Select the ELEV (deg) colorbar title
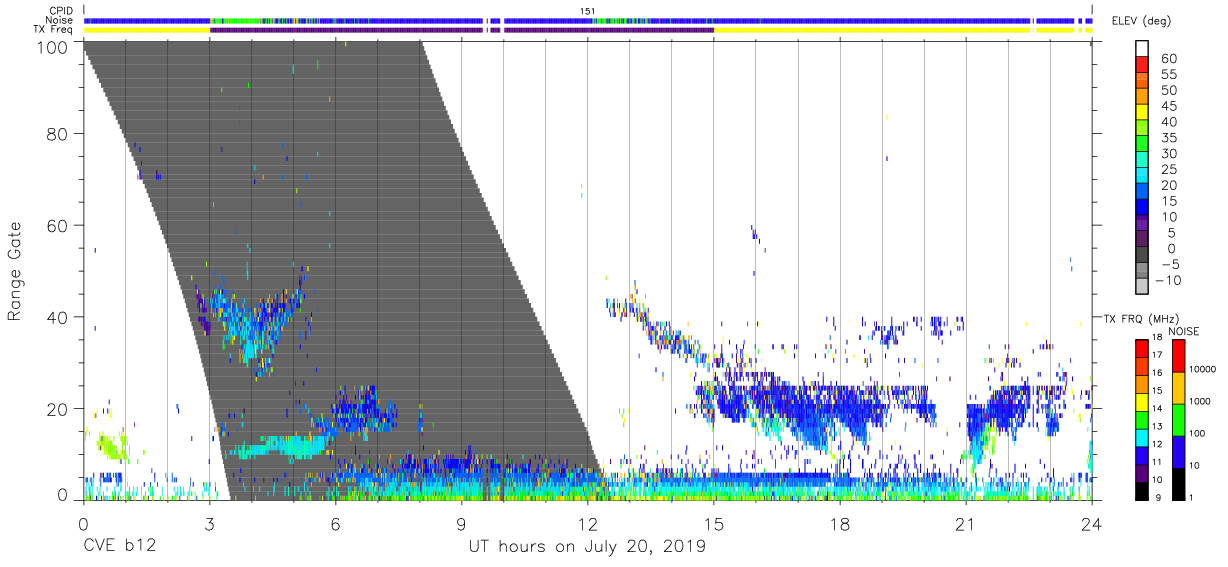This screenshot has height=567, width=1228. (1141, 21)
